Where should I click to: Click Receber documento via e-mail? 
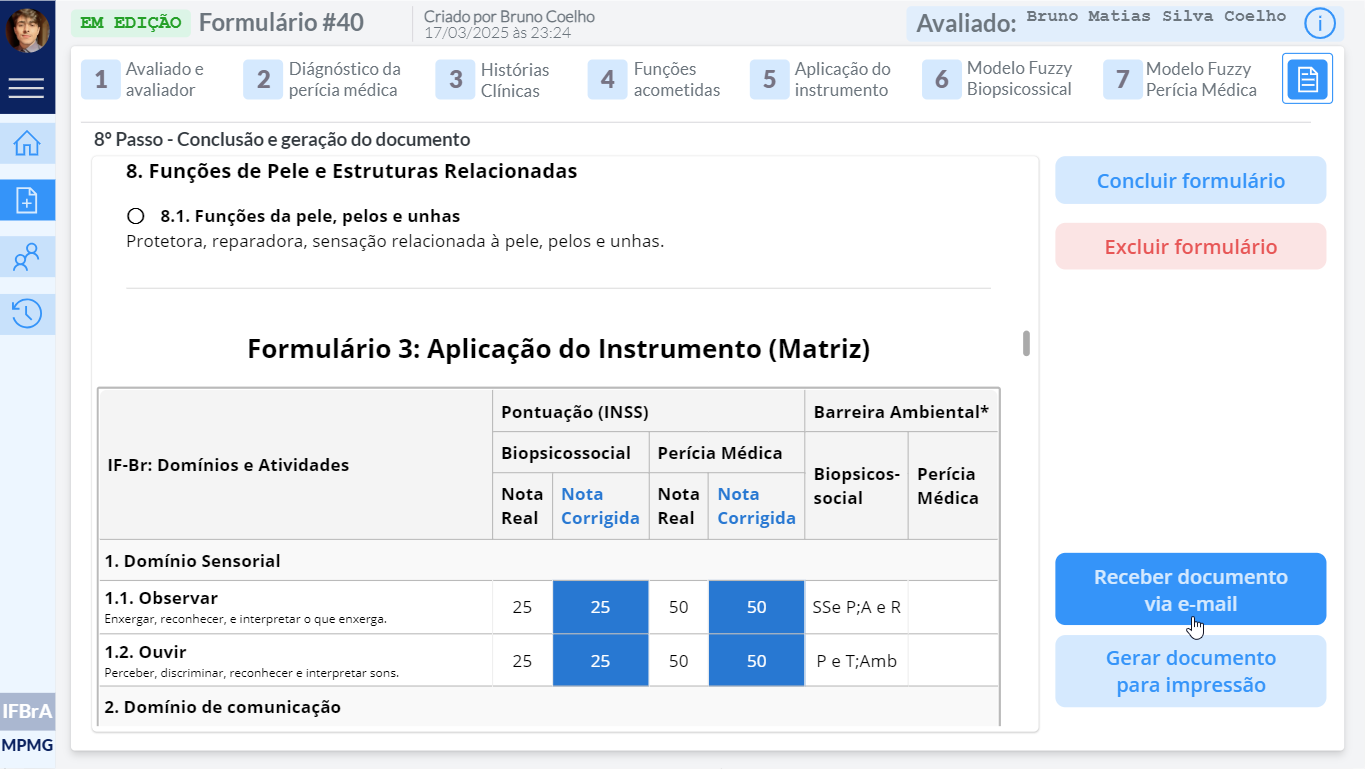tap(1191, 590)
